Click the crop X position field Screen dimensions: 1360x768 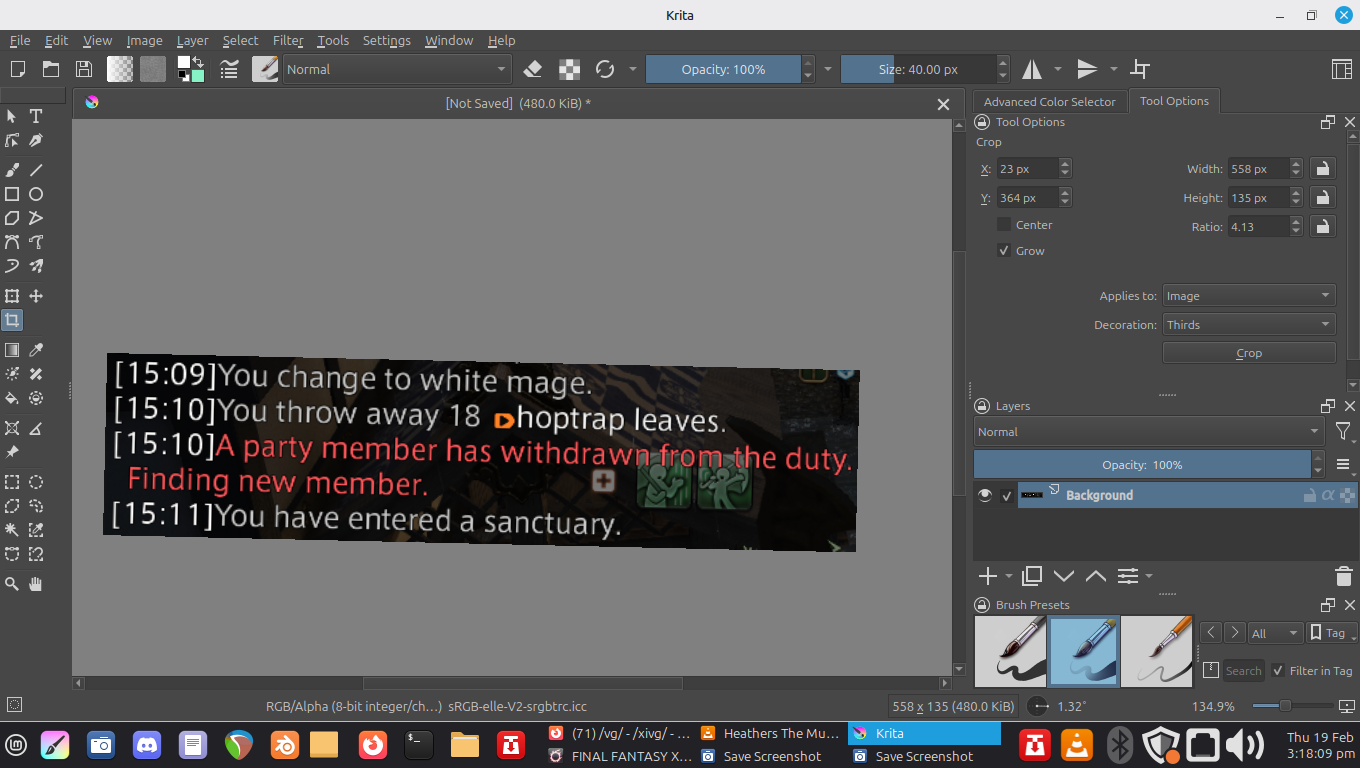coord(1027,169)
